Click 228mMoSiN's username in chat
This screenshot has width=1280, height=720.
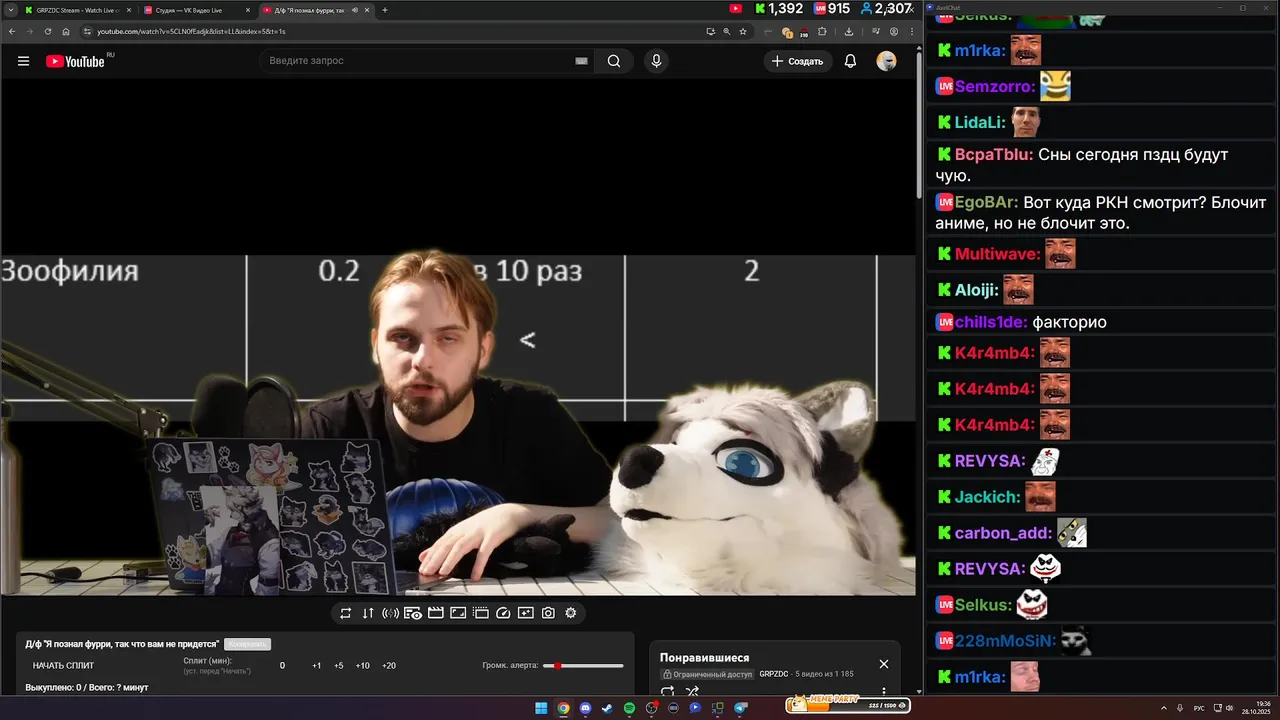click(x=1004, y=641)
